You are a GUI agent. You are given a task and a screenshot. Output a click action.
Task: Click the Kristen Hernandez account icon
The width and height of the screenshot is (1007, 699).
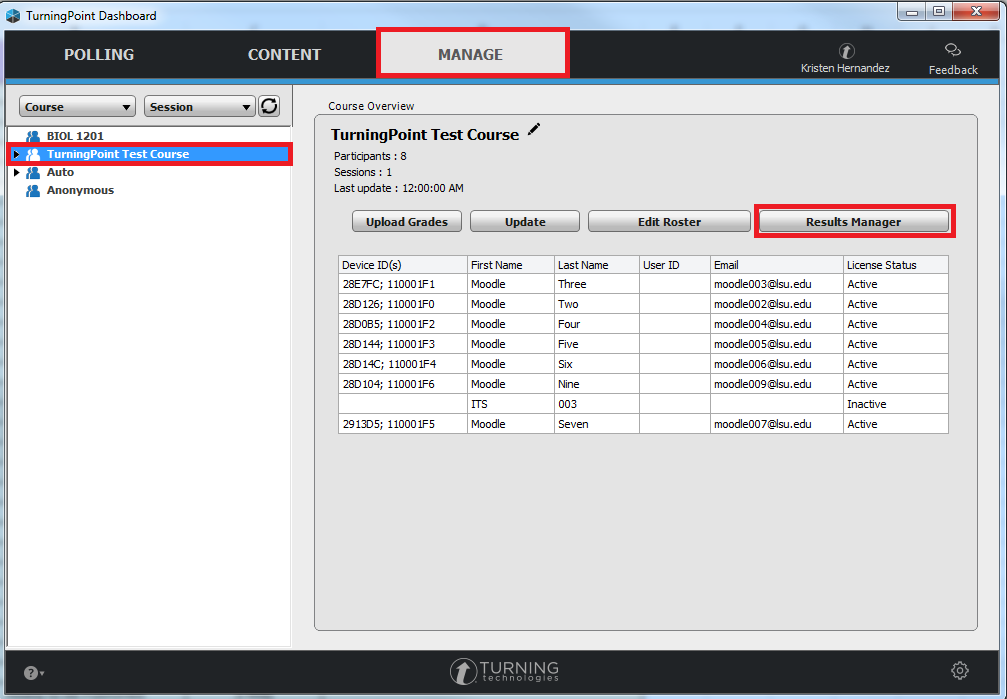[x=846, y=51]
